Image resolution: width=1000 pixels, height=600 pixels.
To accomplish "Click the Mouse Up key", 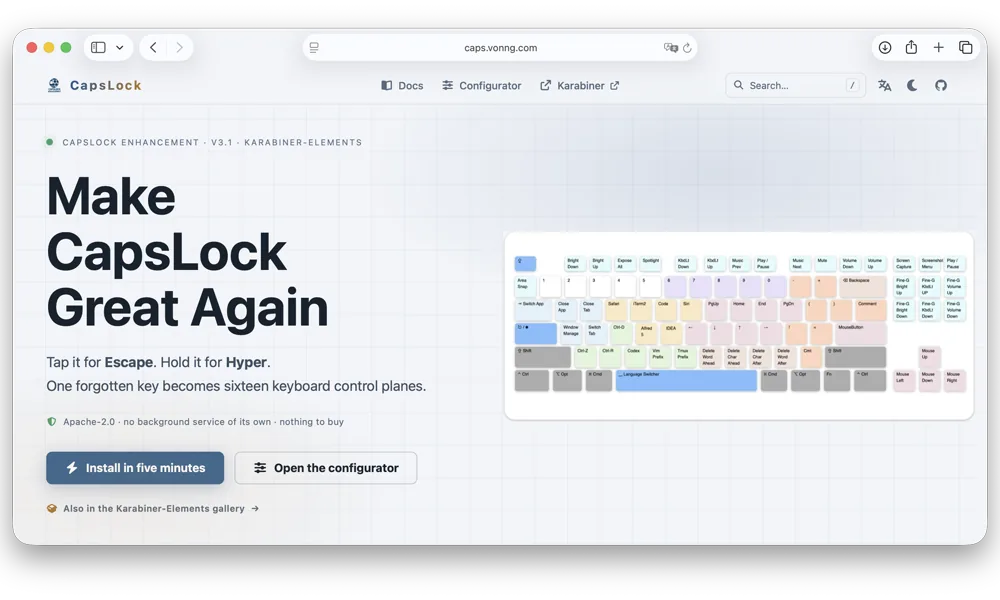I will click(929, 356).
